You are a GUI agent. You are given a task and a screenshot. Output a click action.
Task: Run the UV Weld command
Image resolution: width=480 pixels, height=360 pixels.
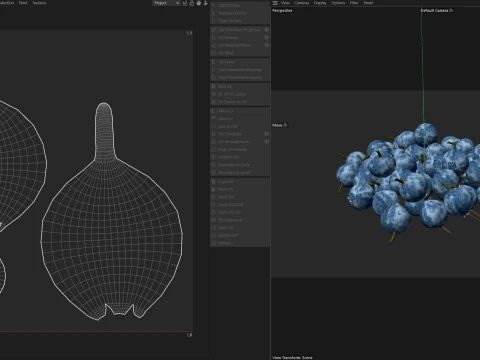240,53
